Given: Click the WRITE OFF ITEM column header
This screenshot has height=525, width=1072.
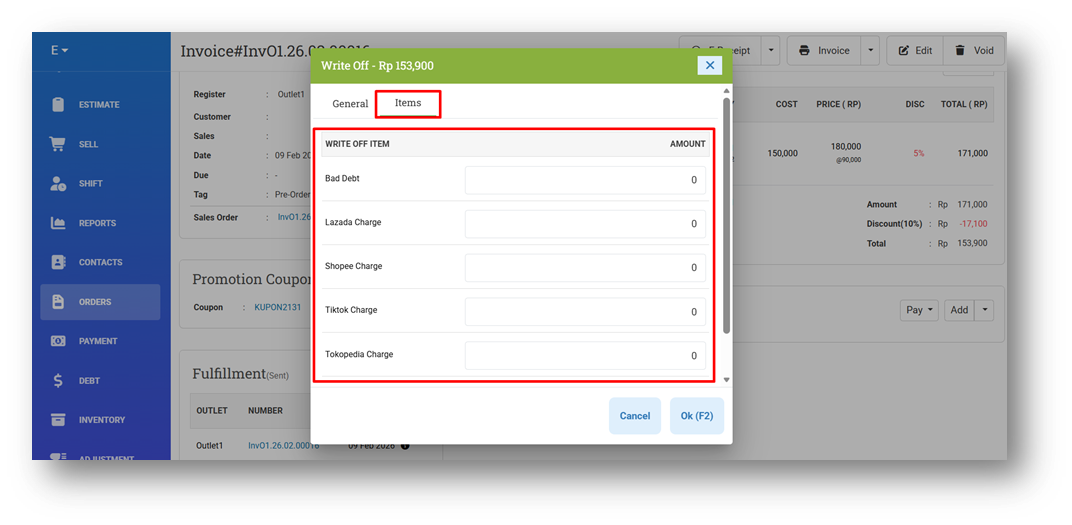Looking at the screenshot, I should [358, 144].
